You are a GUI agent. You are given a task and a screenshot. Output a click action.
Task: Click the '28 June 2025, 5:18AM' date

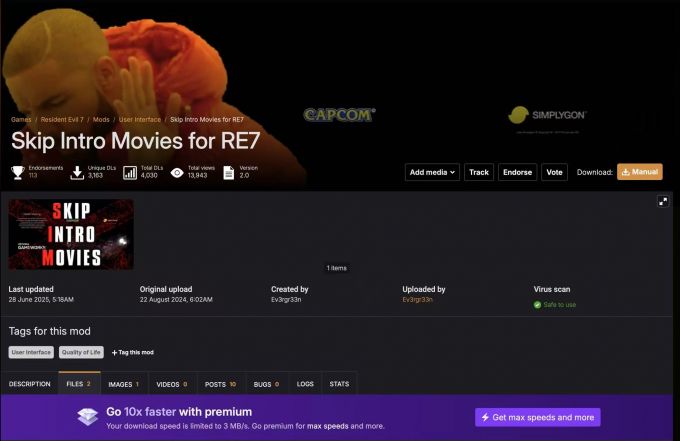click(x=41, y=300)
